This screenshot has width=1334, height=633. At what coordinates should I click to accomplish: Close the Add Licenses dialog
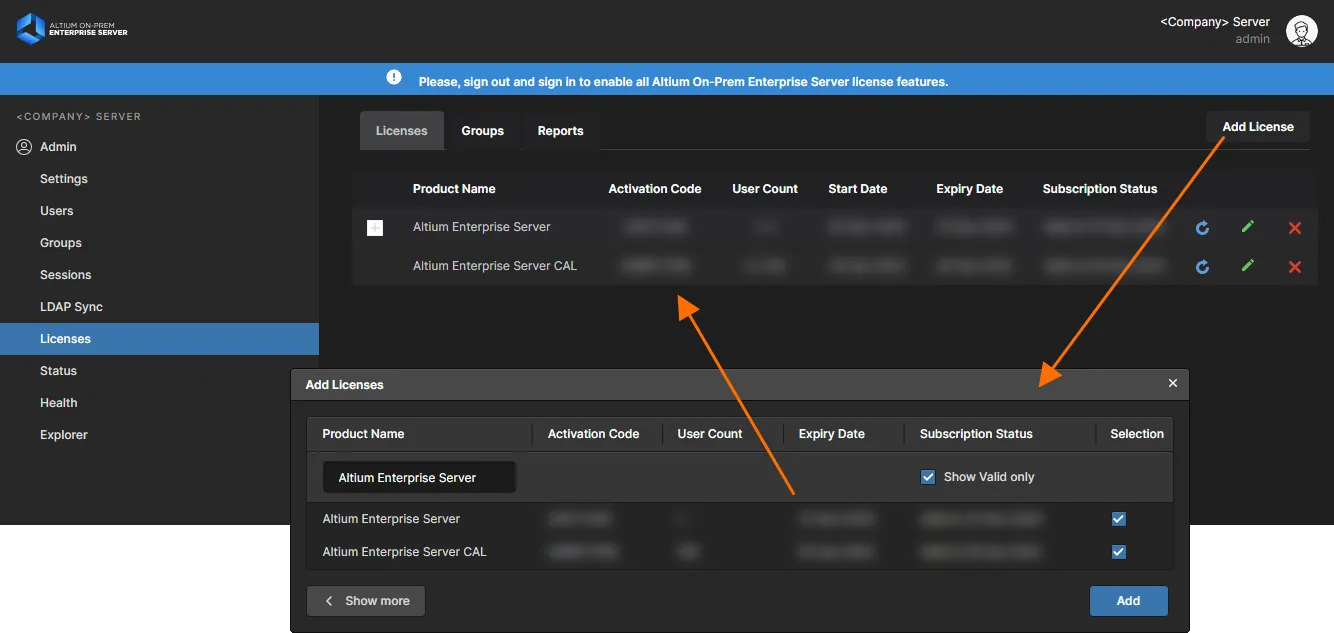1172,383
